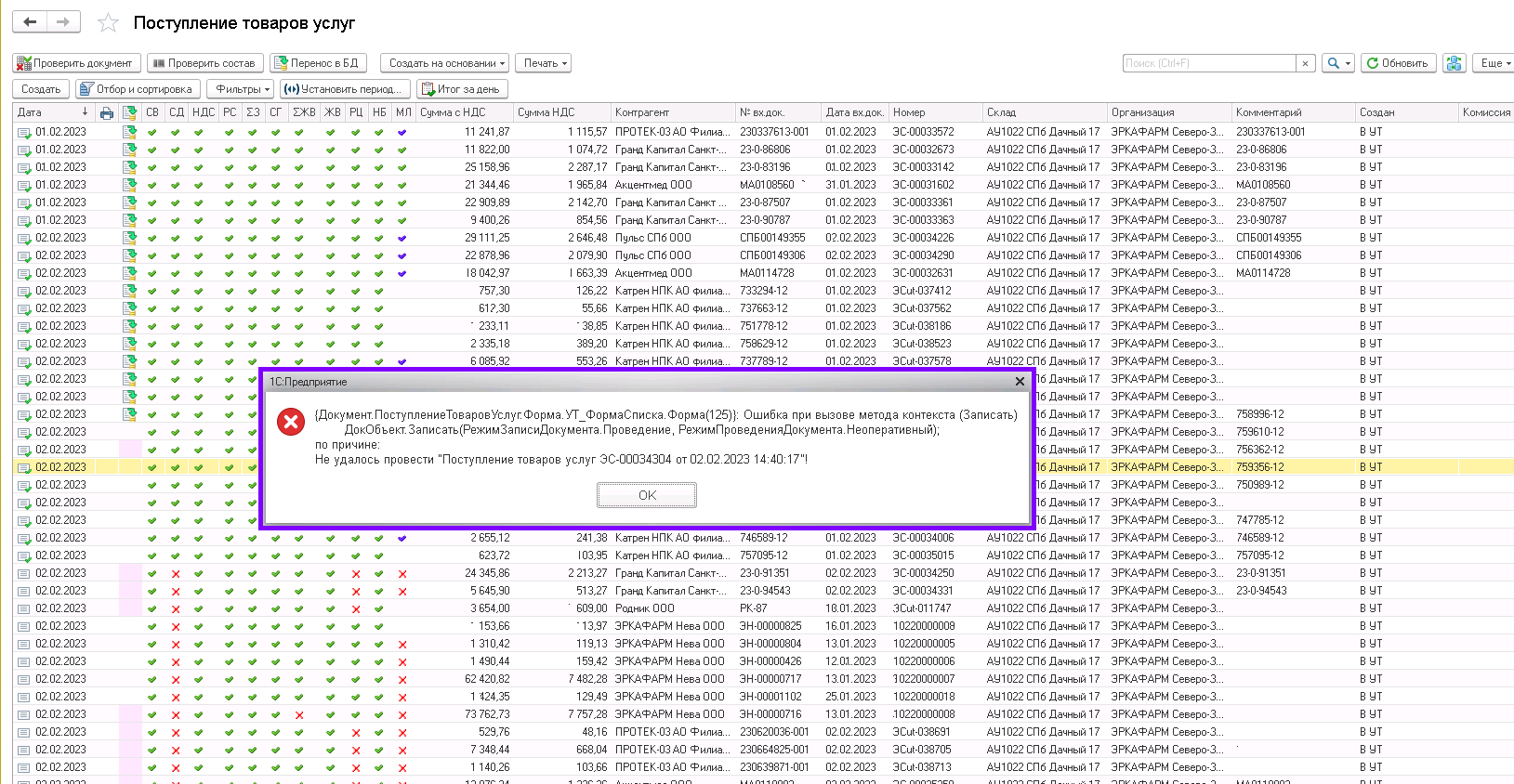
Task: Refresh the list with Обновить
Action: [x=1397, y=63]
